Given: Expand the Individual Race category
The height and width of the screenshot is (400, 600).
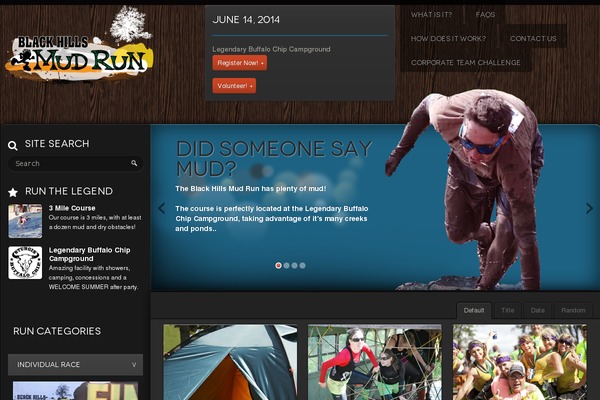Looking at the screenshot, I should (75, 364).
